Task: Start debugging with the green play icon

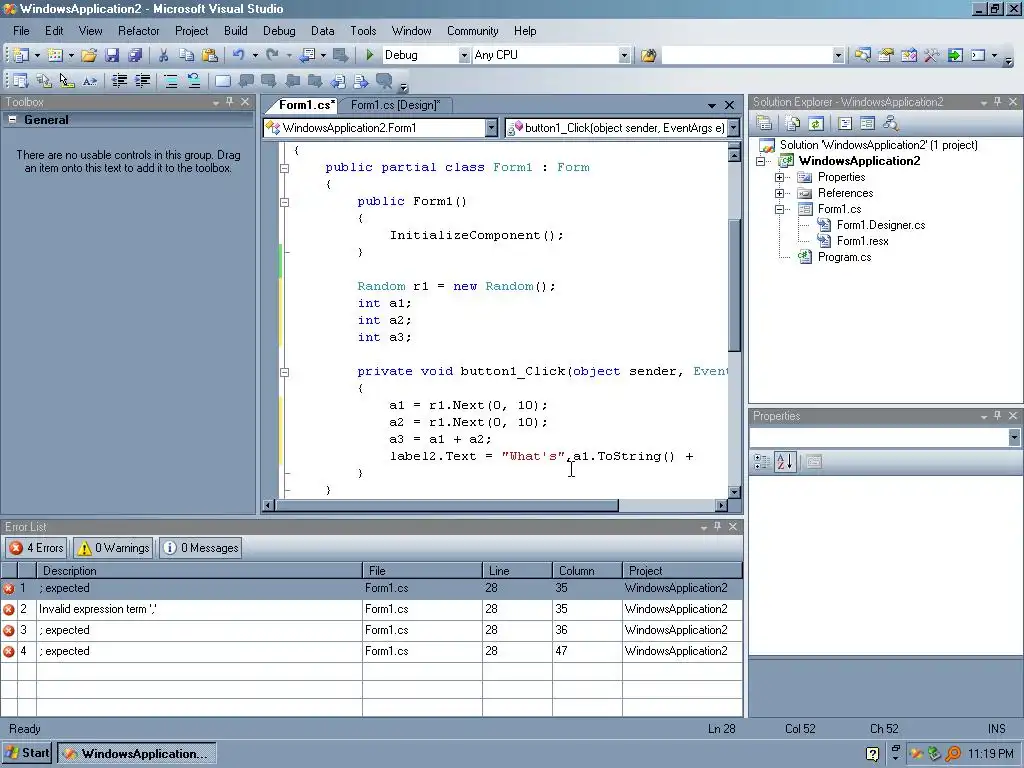Action: 370,56
